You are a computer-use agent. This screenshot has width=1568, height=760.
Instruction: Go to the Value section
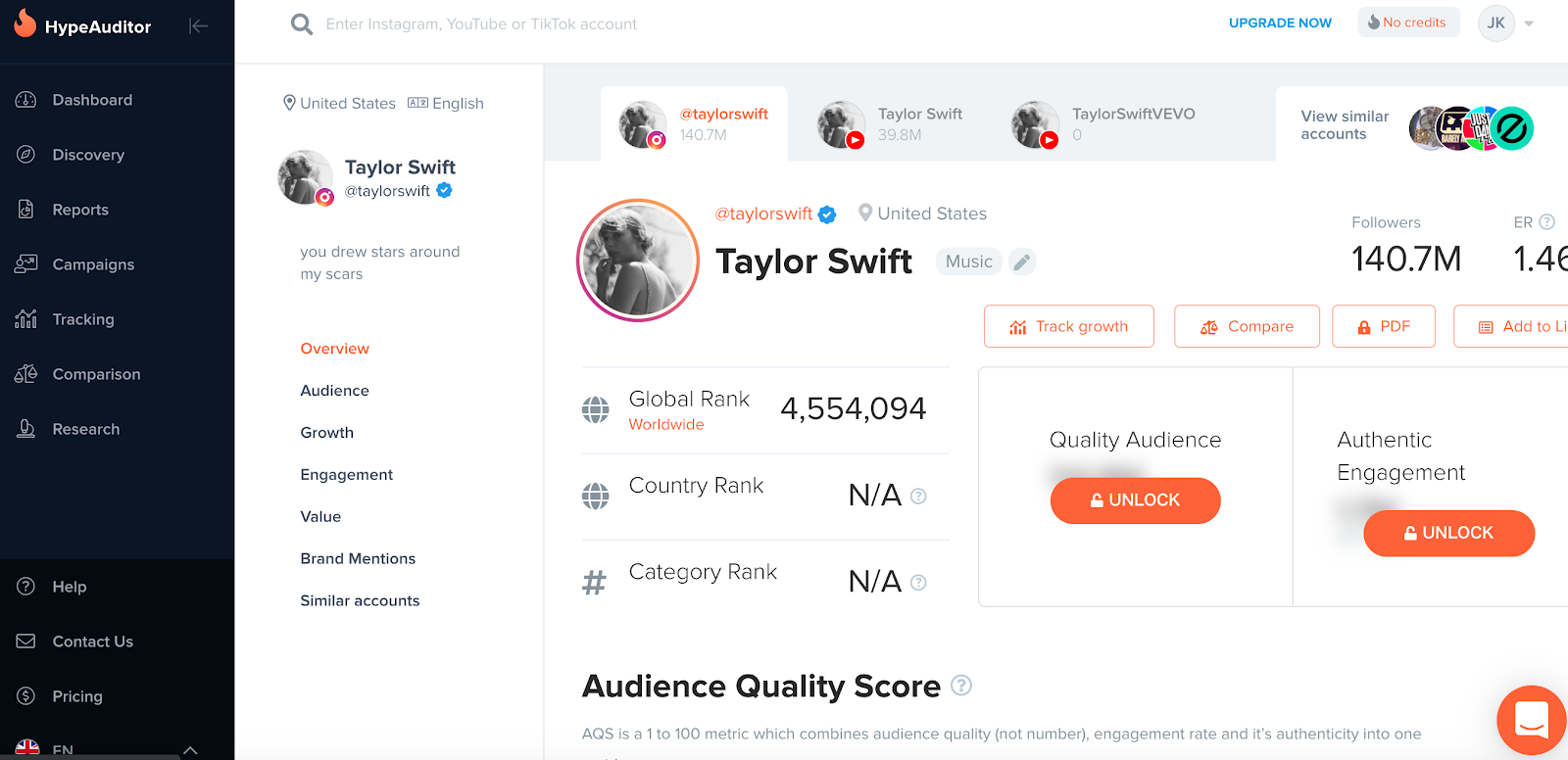click(x=320, y=517)
